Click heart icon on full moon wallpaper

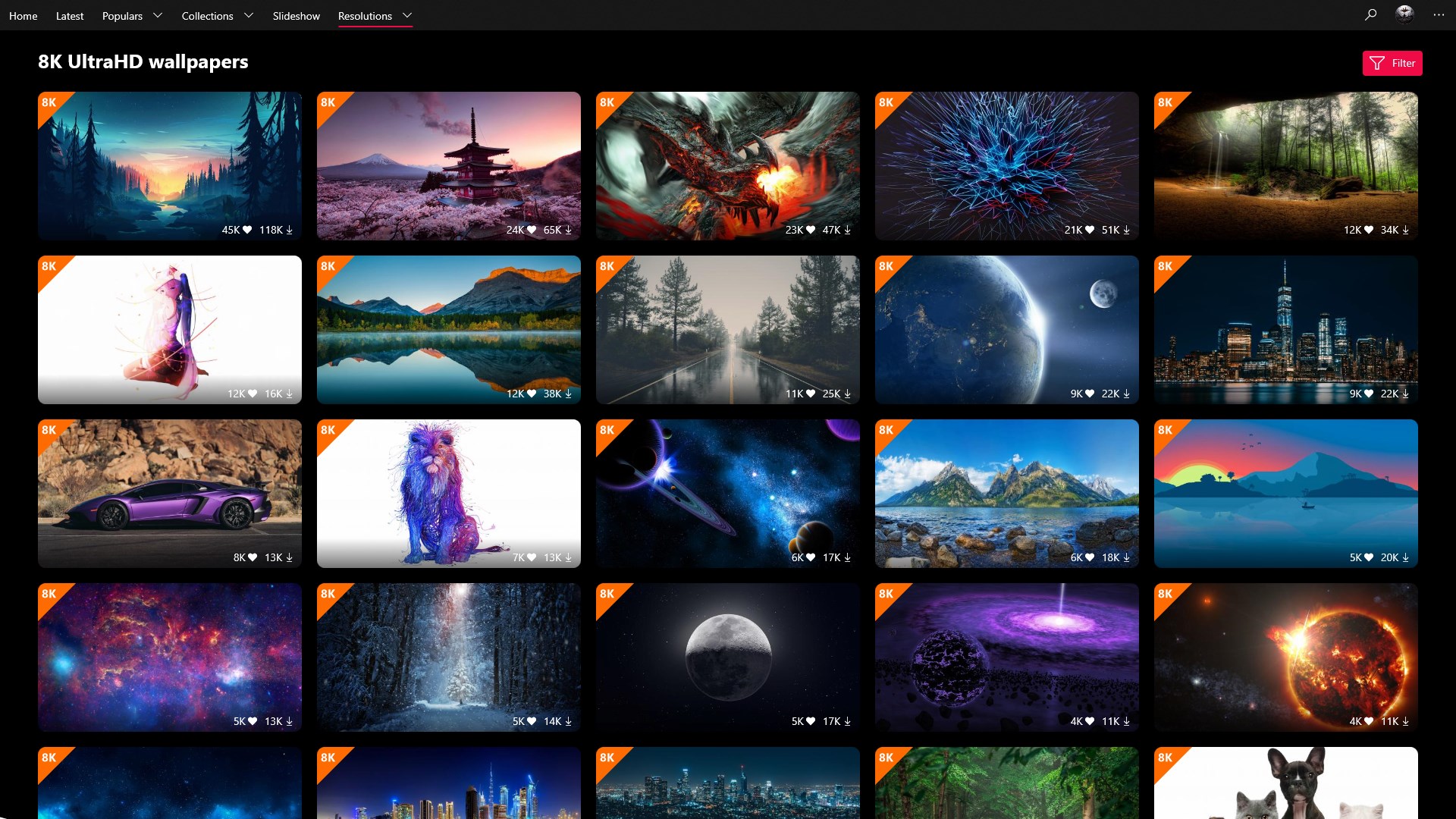click(x=811, y=721)
